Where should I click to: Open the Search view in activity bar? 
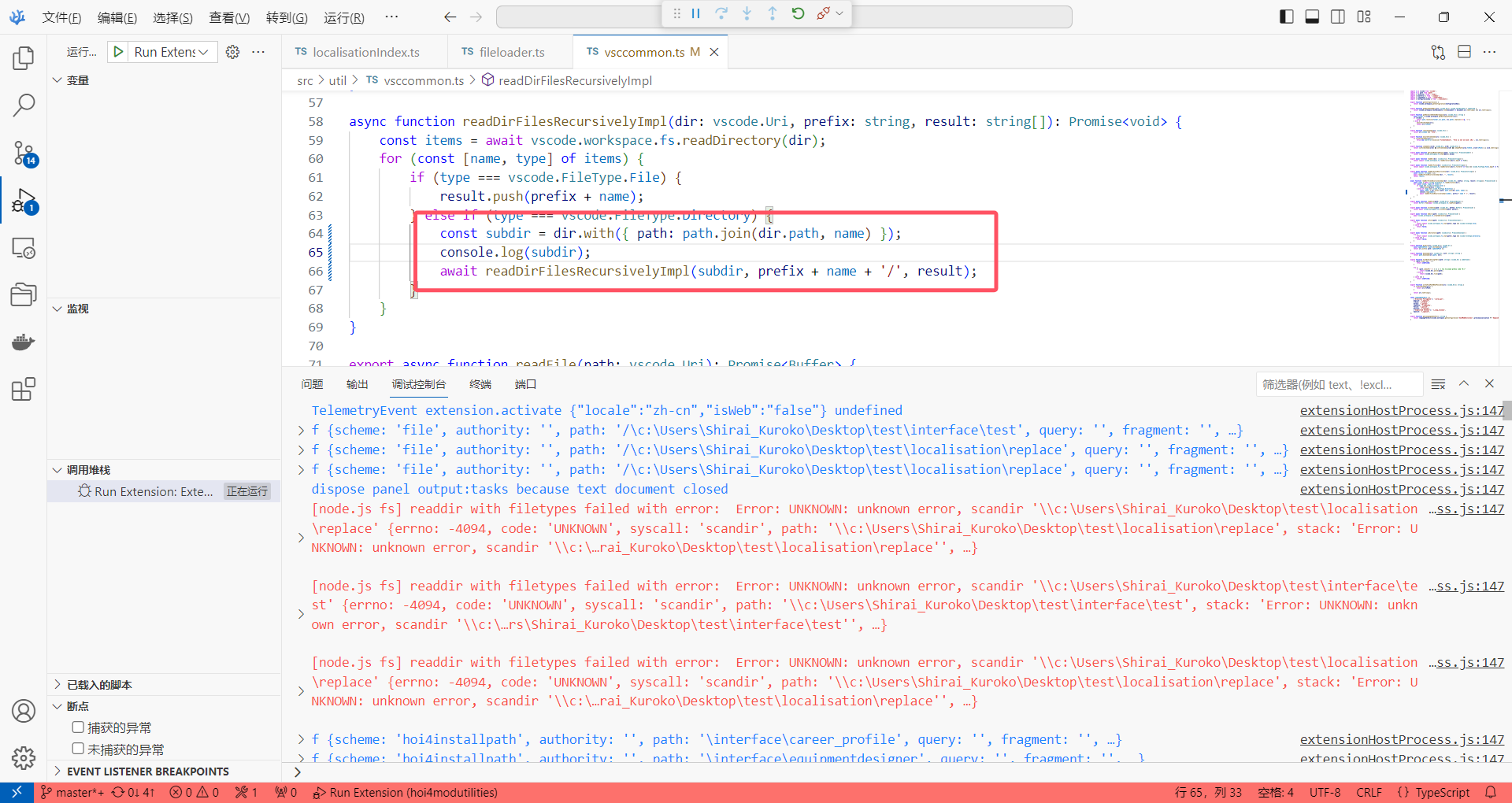tap(24, 105)
